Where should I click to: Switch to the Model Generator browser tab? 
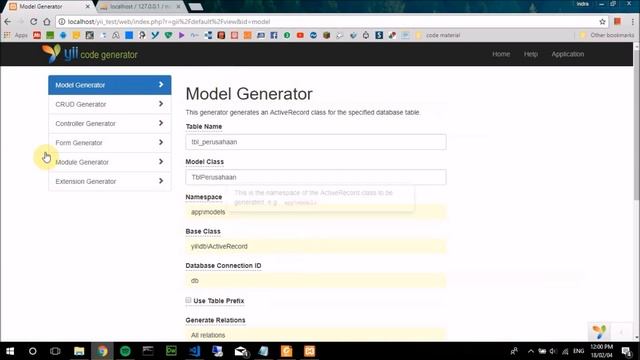click(x=49, y=7)
